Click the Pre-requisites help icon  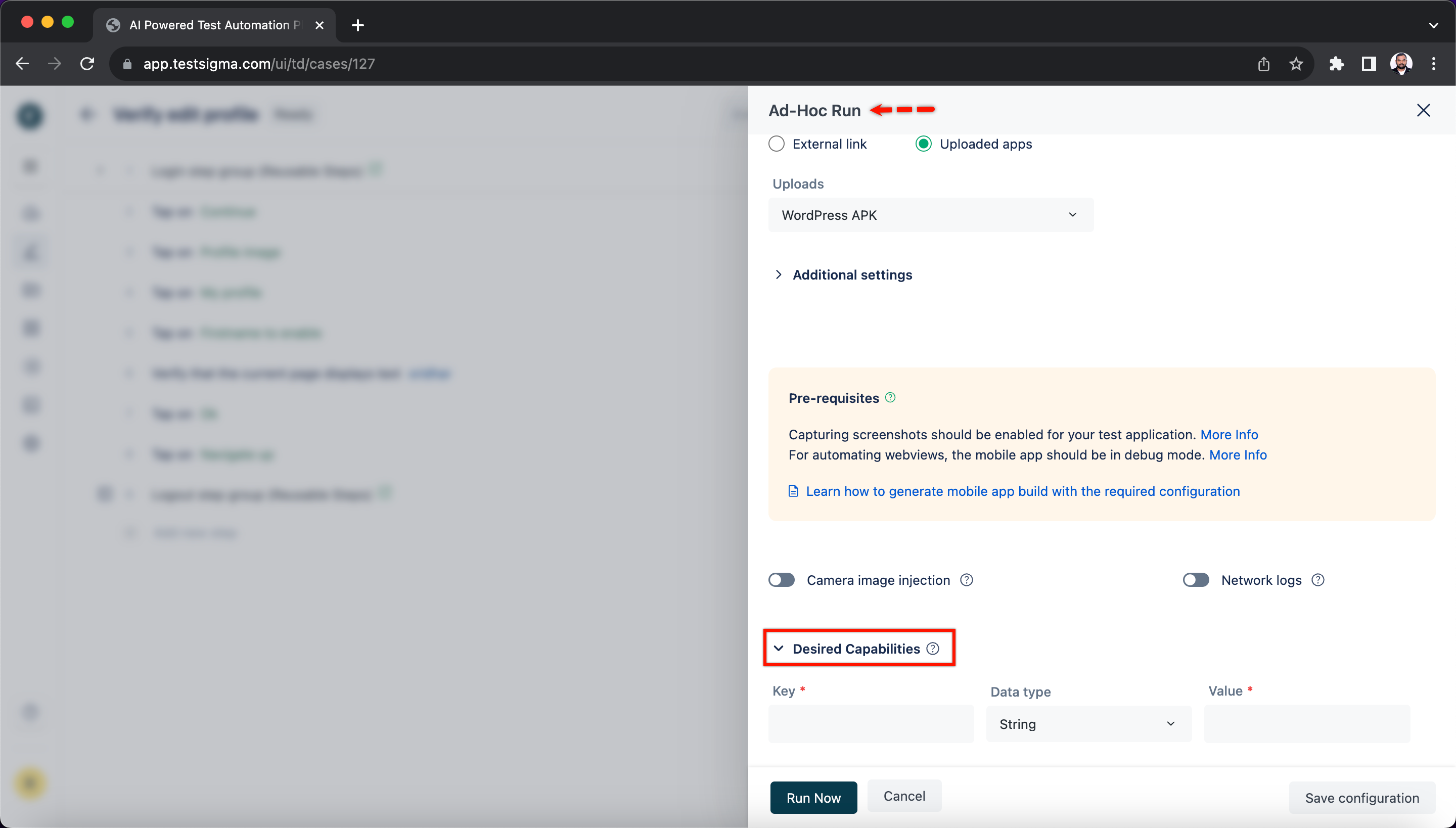click(x=891, y=397)
